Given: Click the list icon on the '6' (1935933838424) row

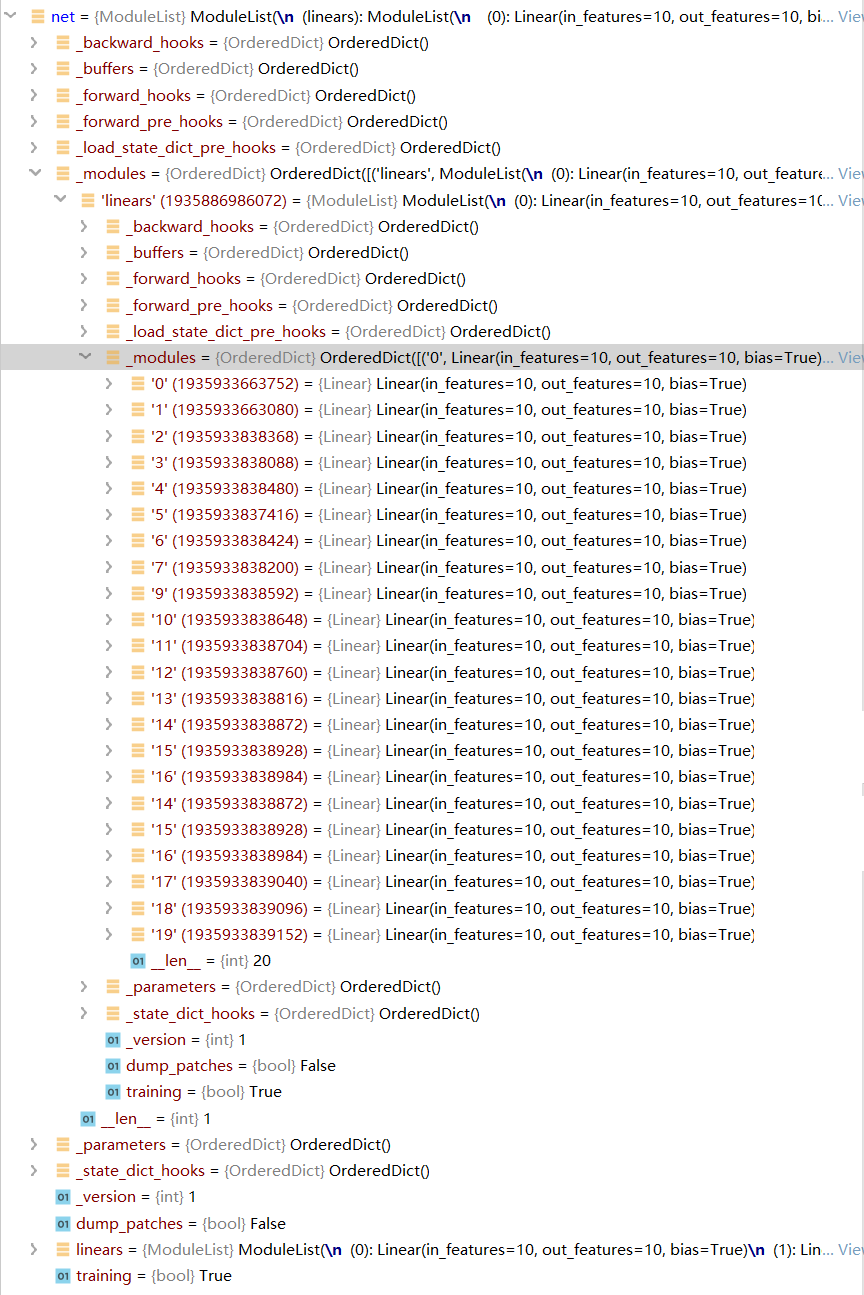Looking at the screenshot, I should pos(138,541).
